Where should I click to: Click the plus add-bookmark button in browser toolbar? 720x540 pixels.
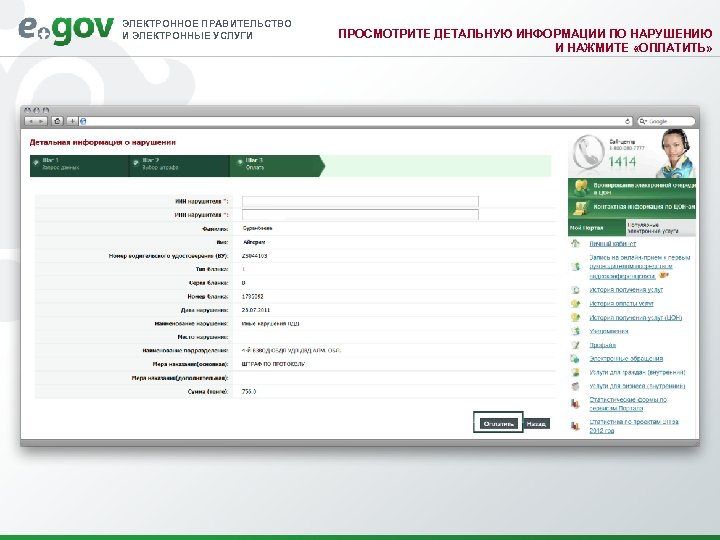pyautogui.click(x=72, y=121)
